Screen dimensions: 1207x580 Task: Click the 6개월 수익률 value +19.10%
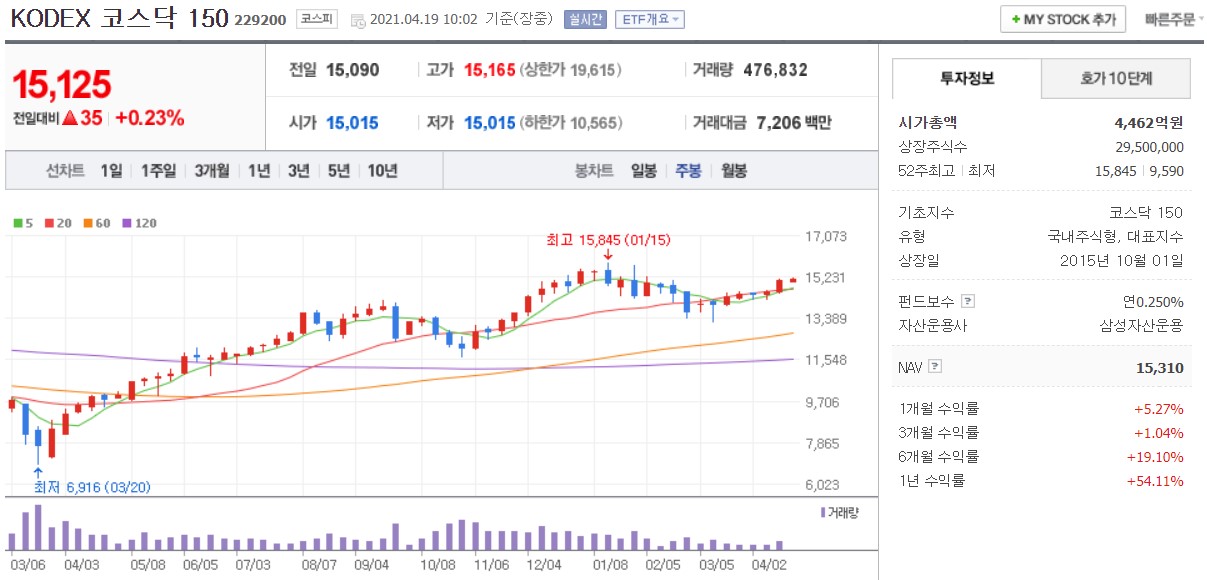click(x=1155, y=457)
